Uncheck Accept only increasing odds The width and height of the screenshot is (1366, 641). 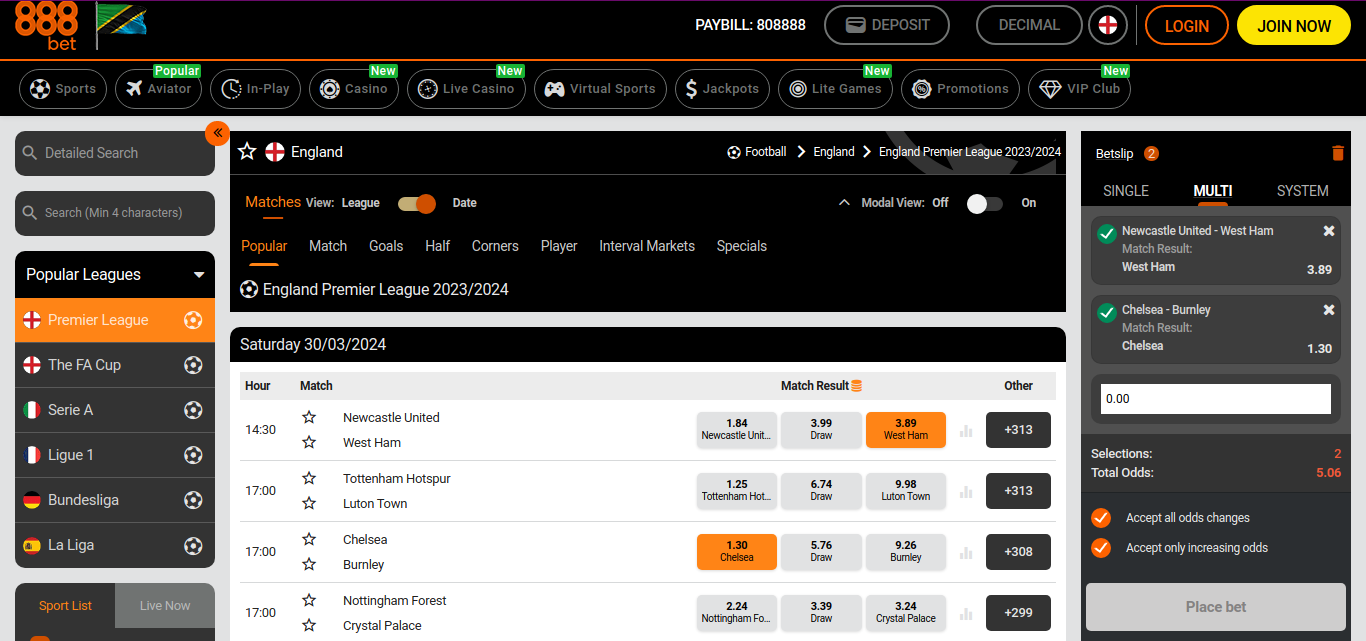[x=1101, y=548]
